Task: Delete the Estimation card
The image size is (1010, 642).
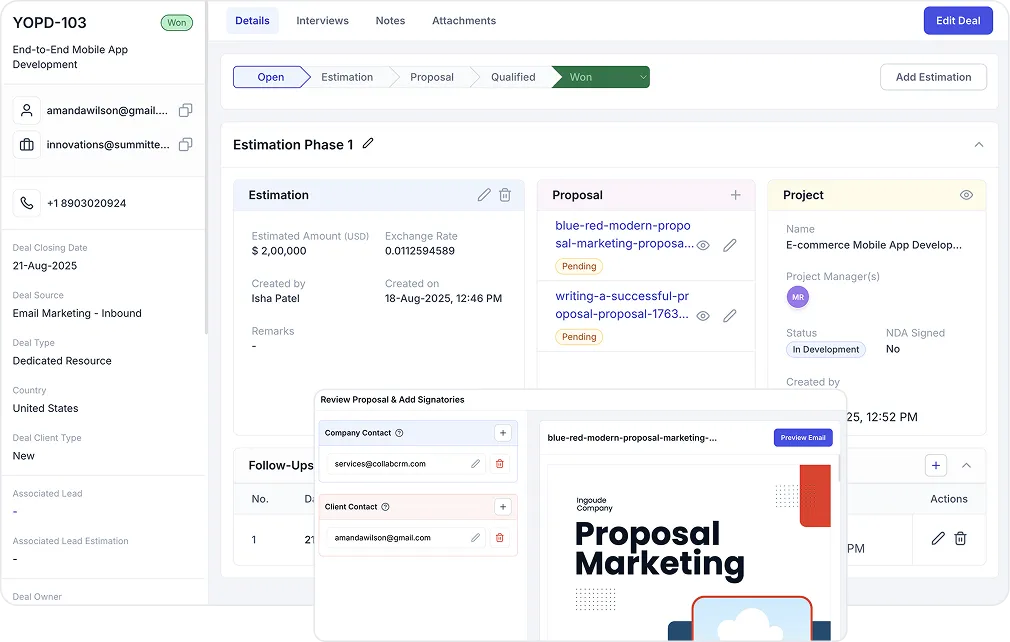Action: pos(506,195)
